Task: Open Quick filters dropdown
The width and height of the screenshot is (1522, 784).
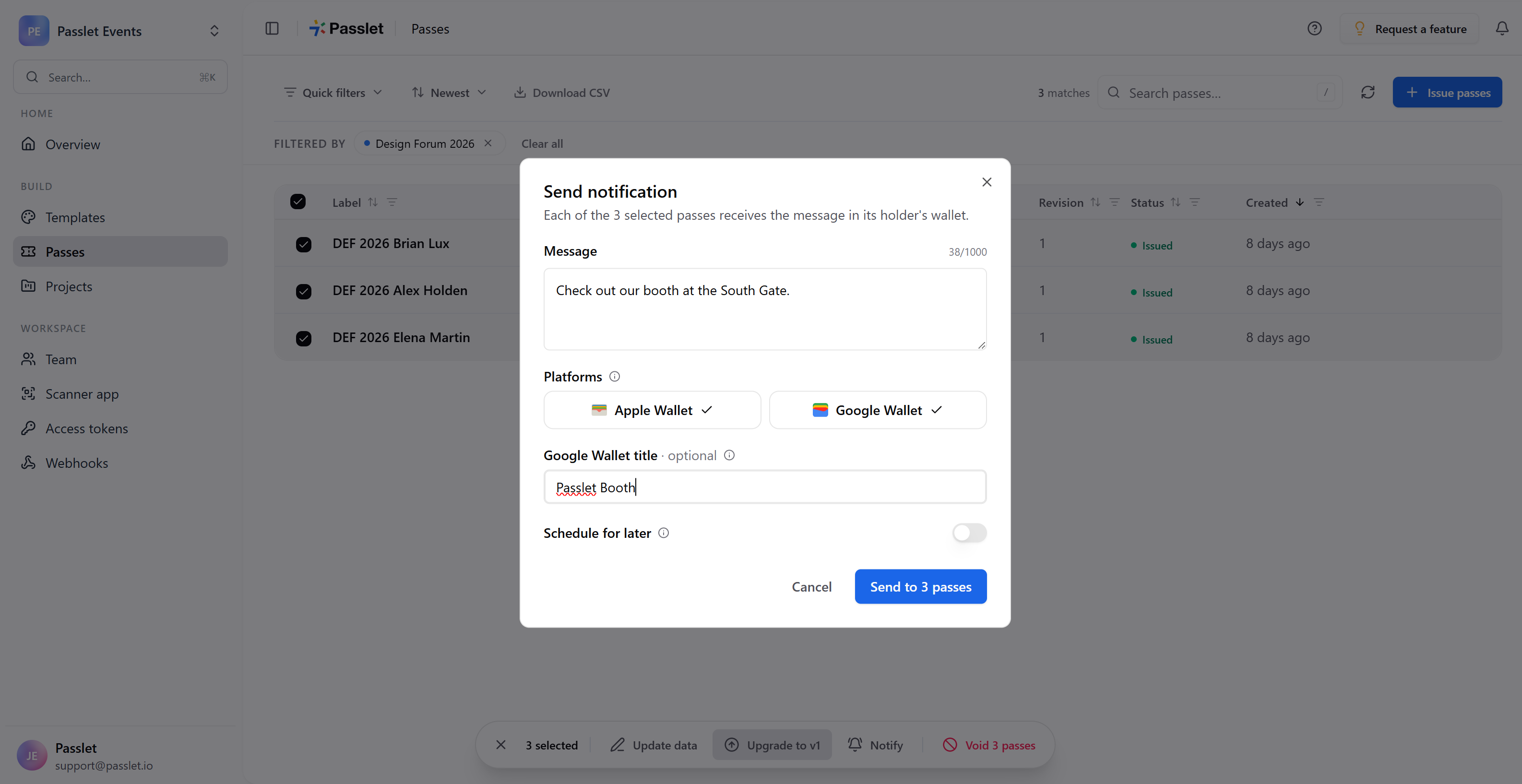Action: point(333,93)
